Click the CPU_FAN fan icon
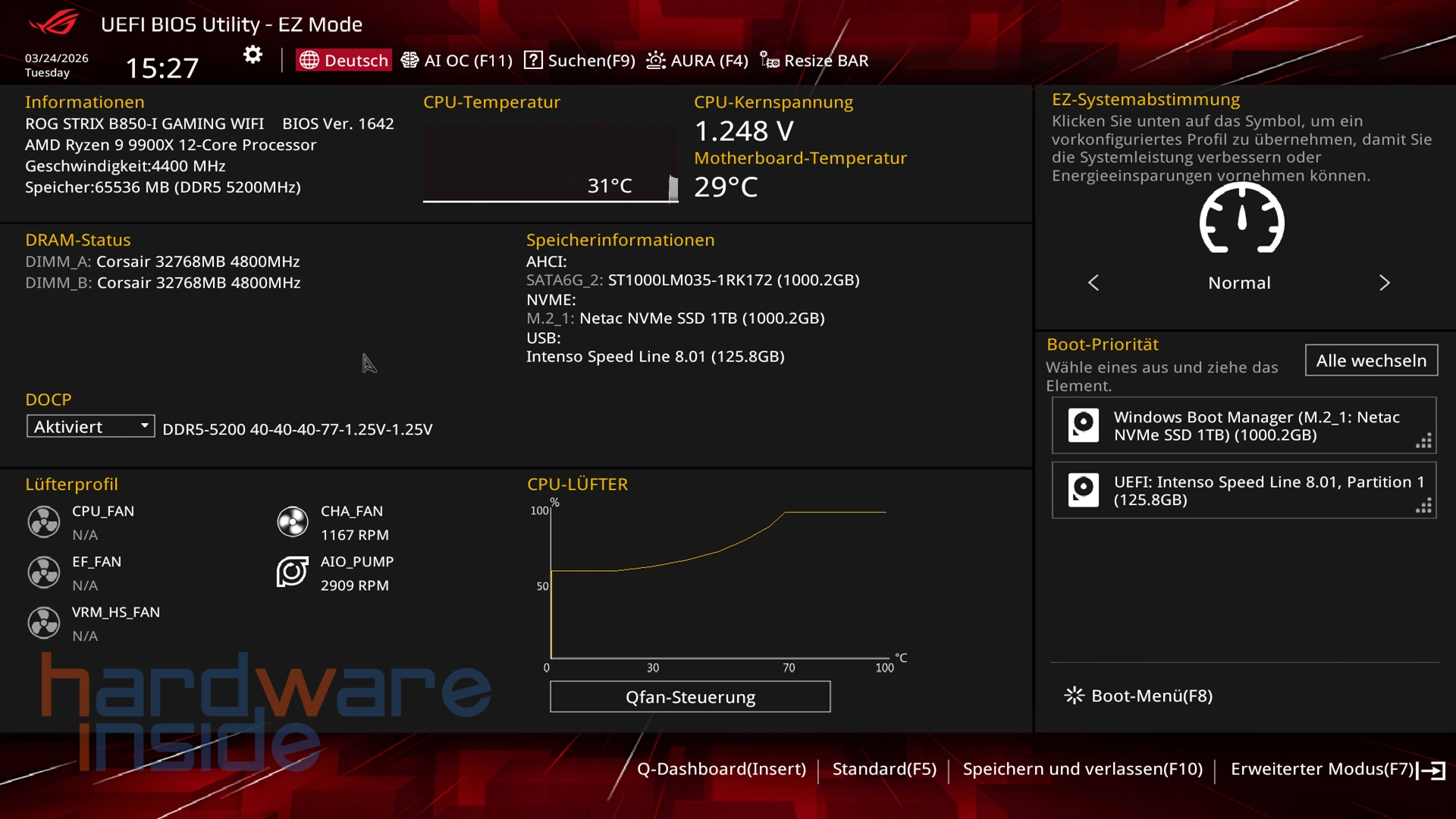This screenshot has height=819, width=1456. [44, 522]
